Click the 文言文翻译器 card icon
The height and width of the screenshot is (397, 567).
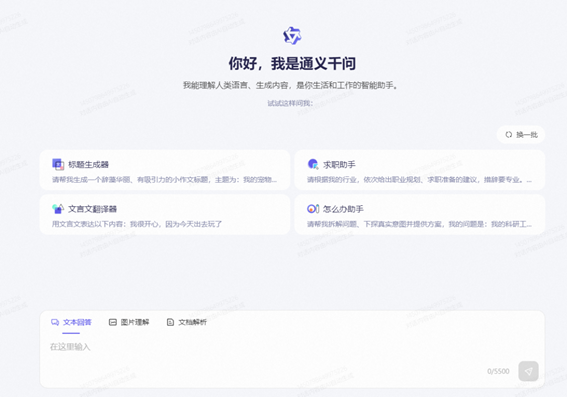point(58,209)
